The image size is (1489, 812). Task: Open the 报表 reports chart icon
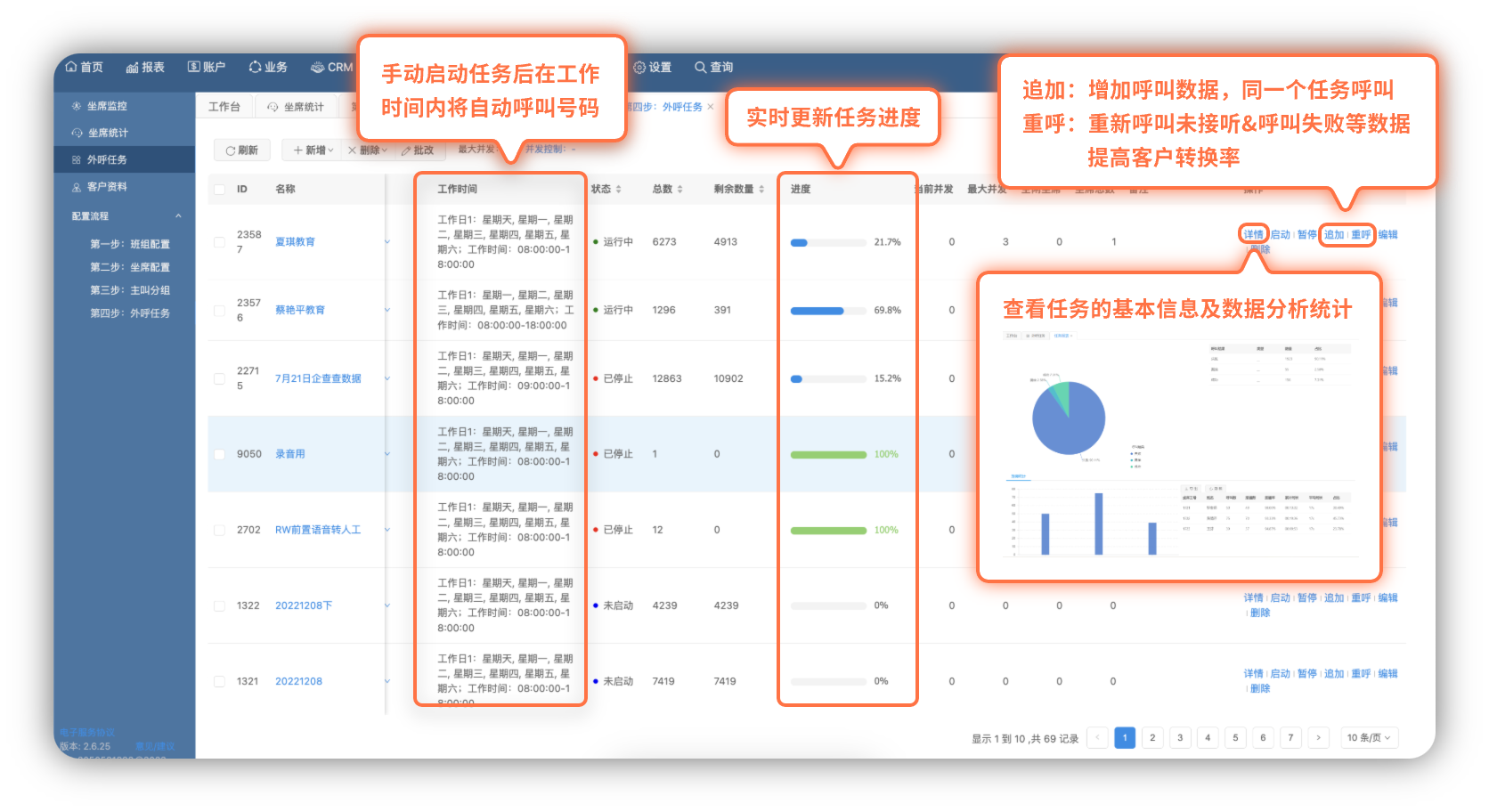point(132,68)
